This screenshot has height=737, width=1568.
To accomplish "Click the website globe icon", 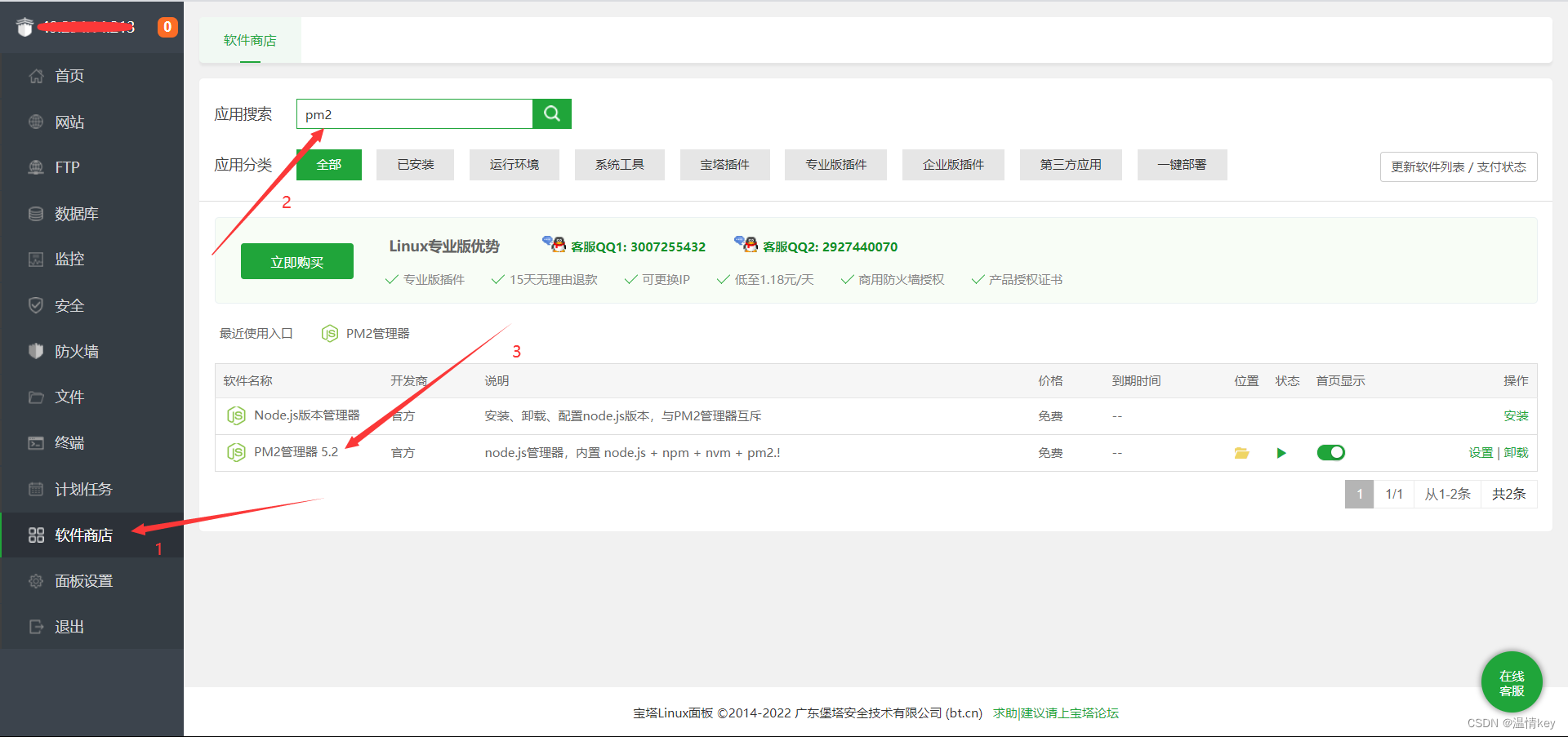I will tap(36, 122).
